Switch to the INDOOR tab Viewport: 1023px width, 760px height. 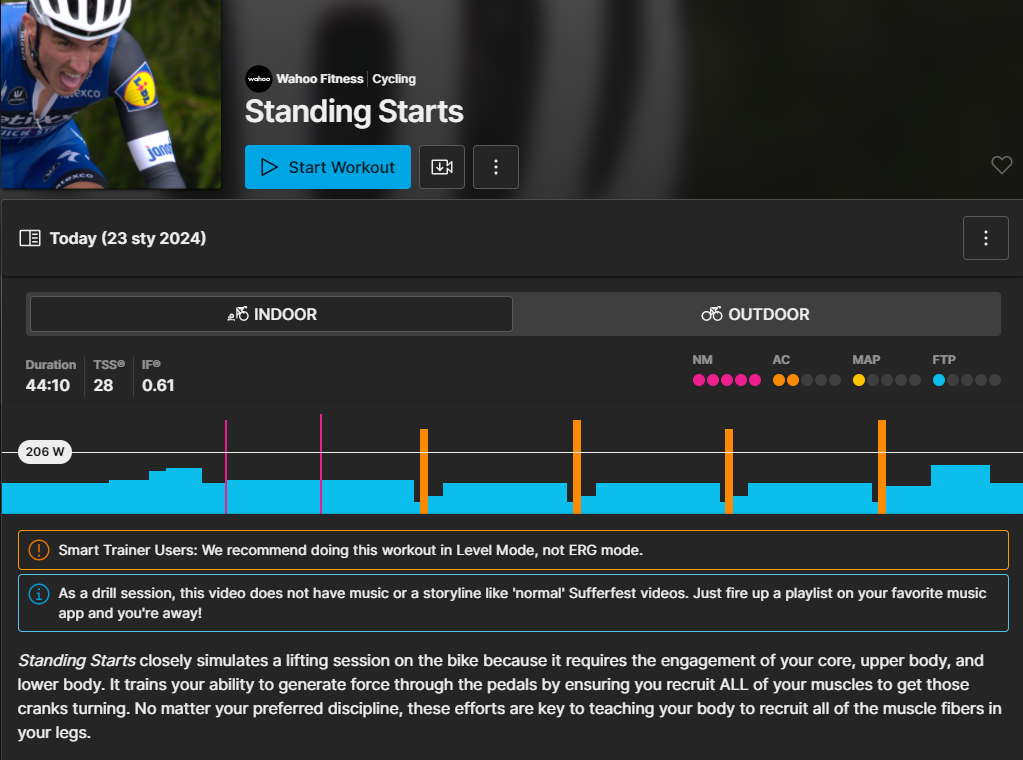click(x=271, y=314)
